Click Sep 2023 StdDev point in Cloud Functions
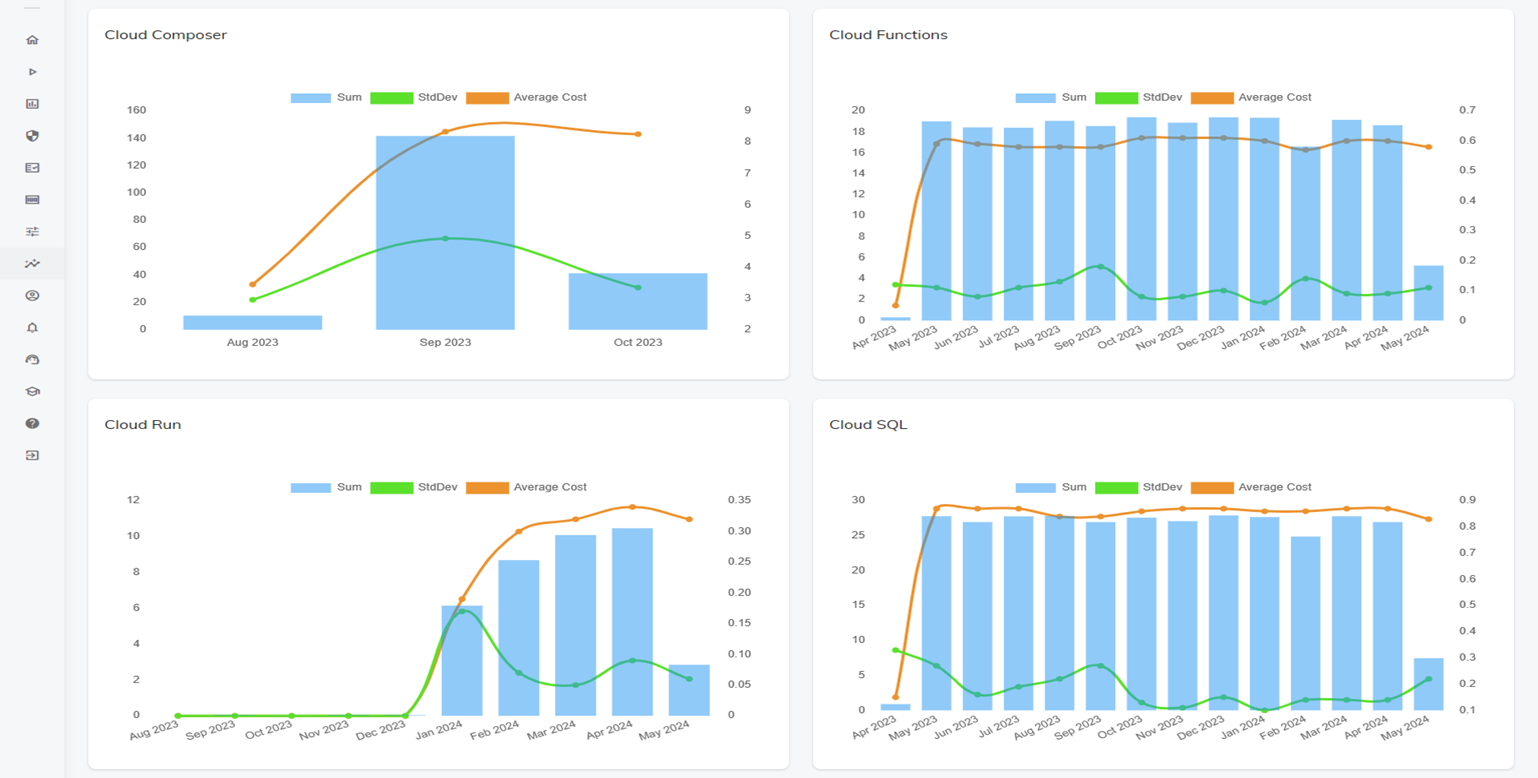Screen dimensions: 1538x778 tap(1101, 267)
